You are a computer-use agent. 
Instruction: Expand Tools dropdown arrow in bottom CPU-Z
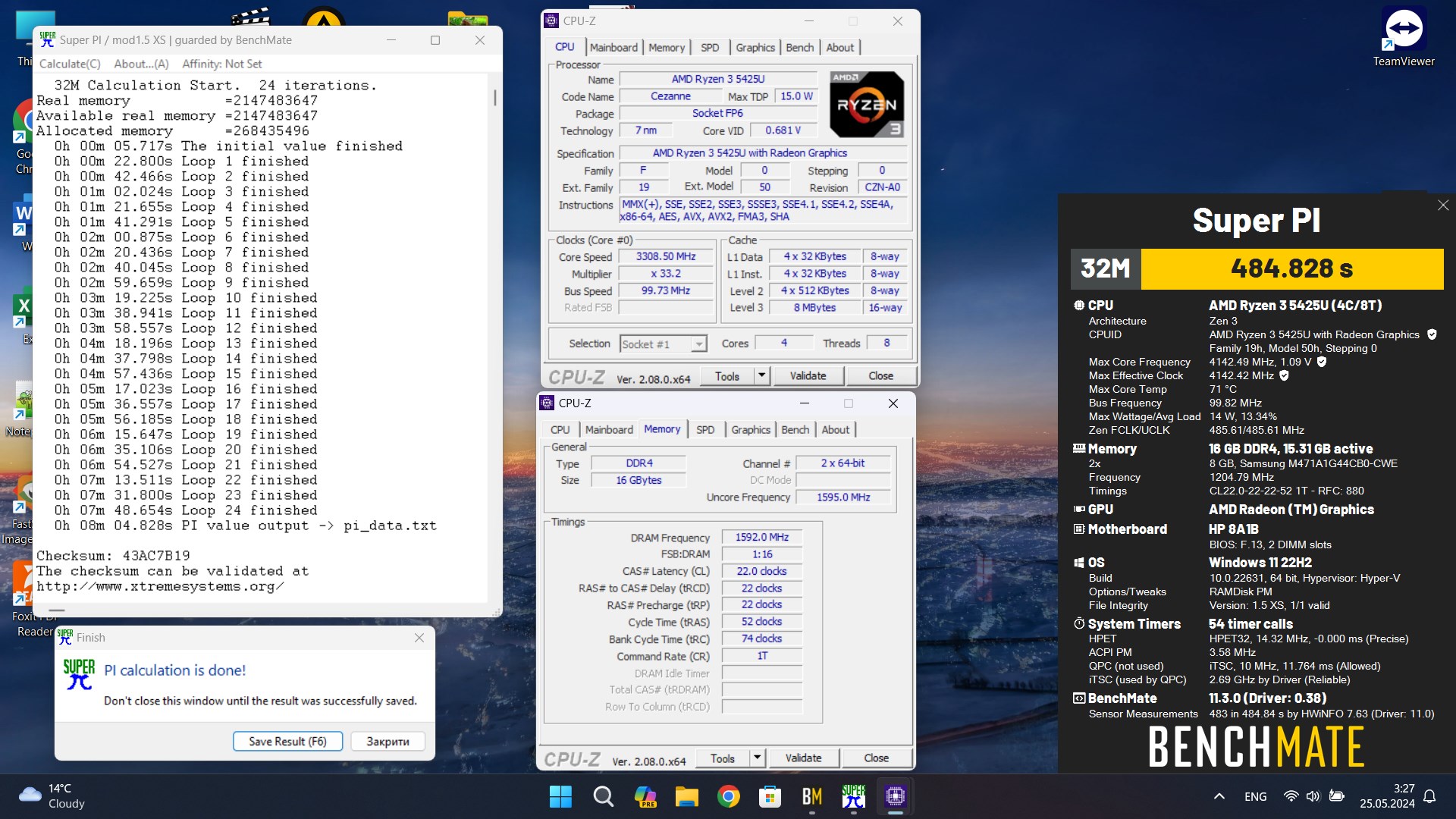757,758
